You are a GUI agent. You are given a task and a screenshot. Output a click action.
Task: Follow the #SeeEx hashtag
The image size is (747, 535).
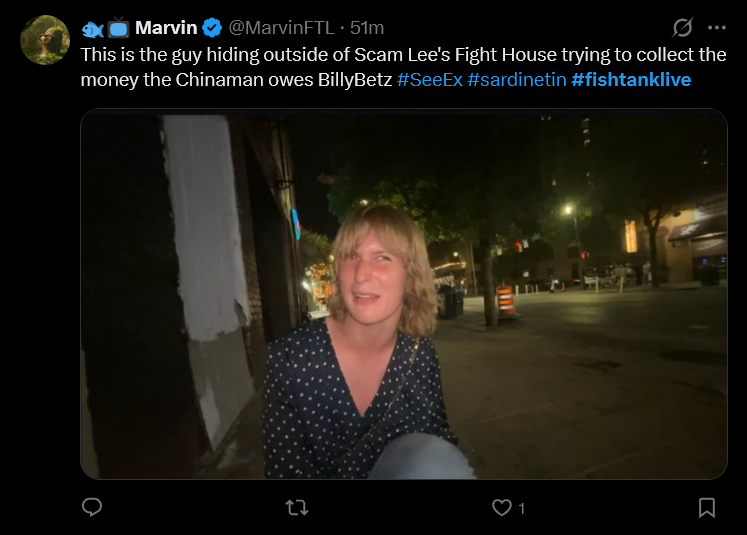(430, 80)
